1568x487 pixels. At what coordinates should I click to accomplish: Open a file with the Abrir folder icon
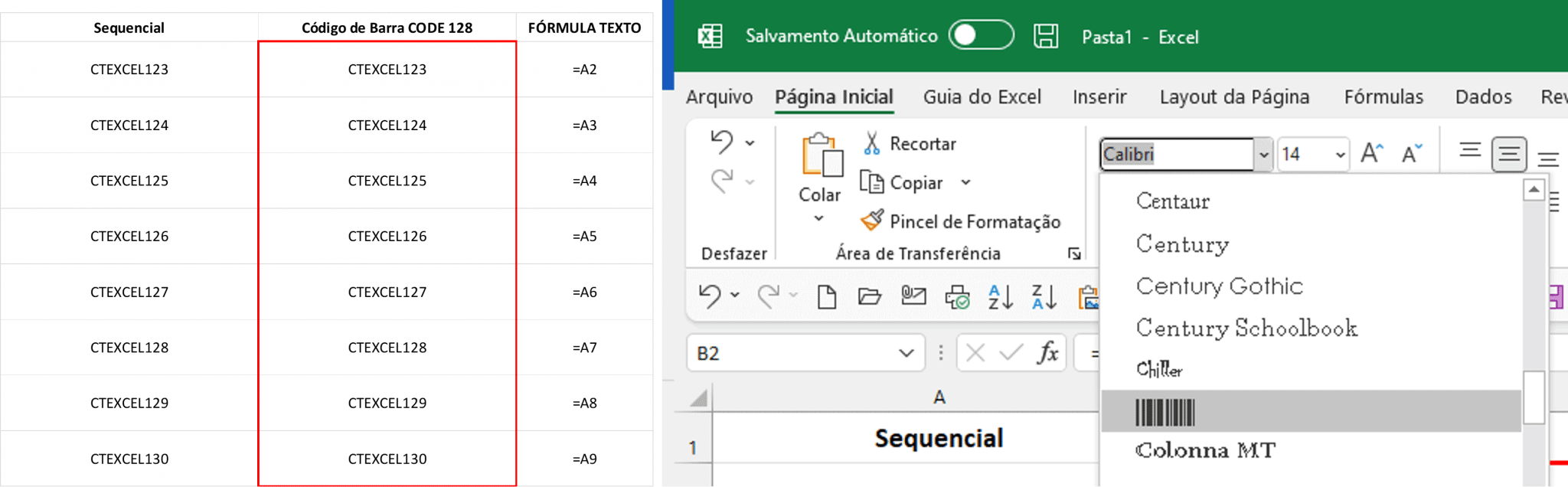[x=871, y=297]
